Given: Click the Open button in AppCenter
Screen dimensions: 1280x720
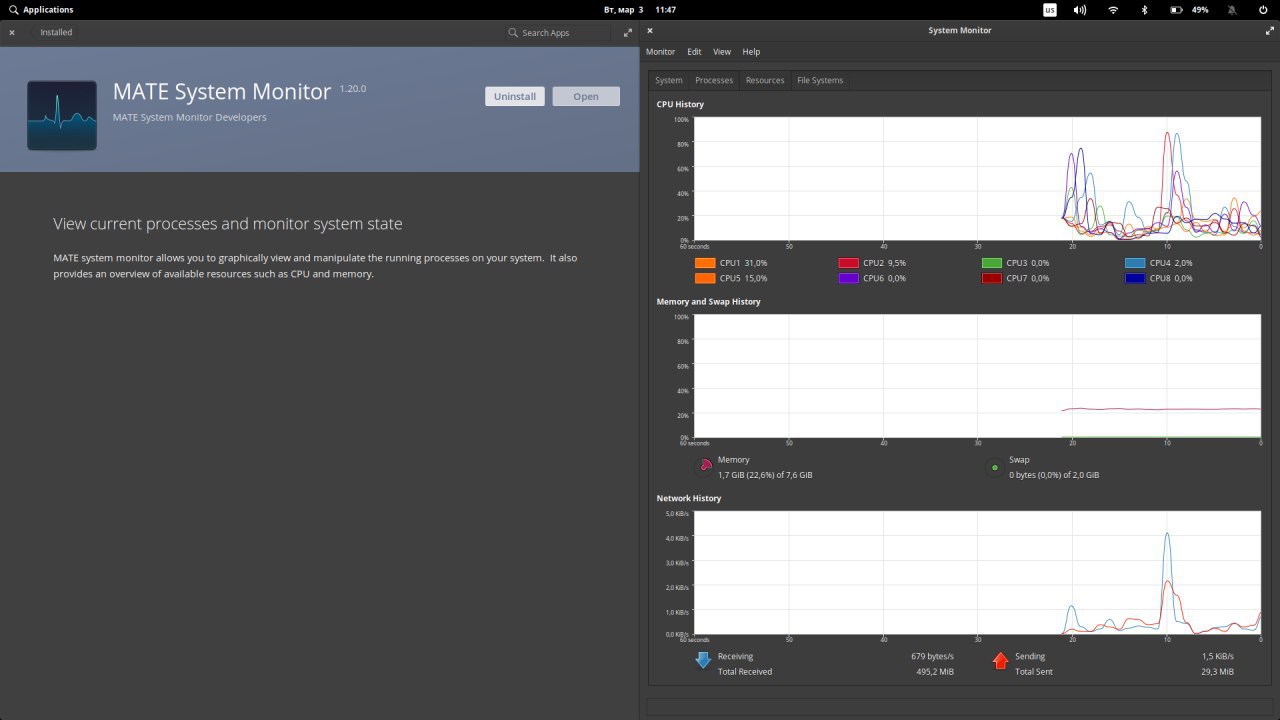Looking at the screenshot, I should point(586,97).
